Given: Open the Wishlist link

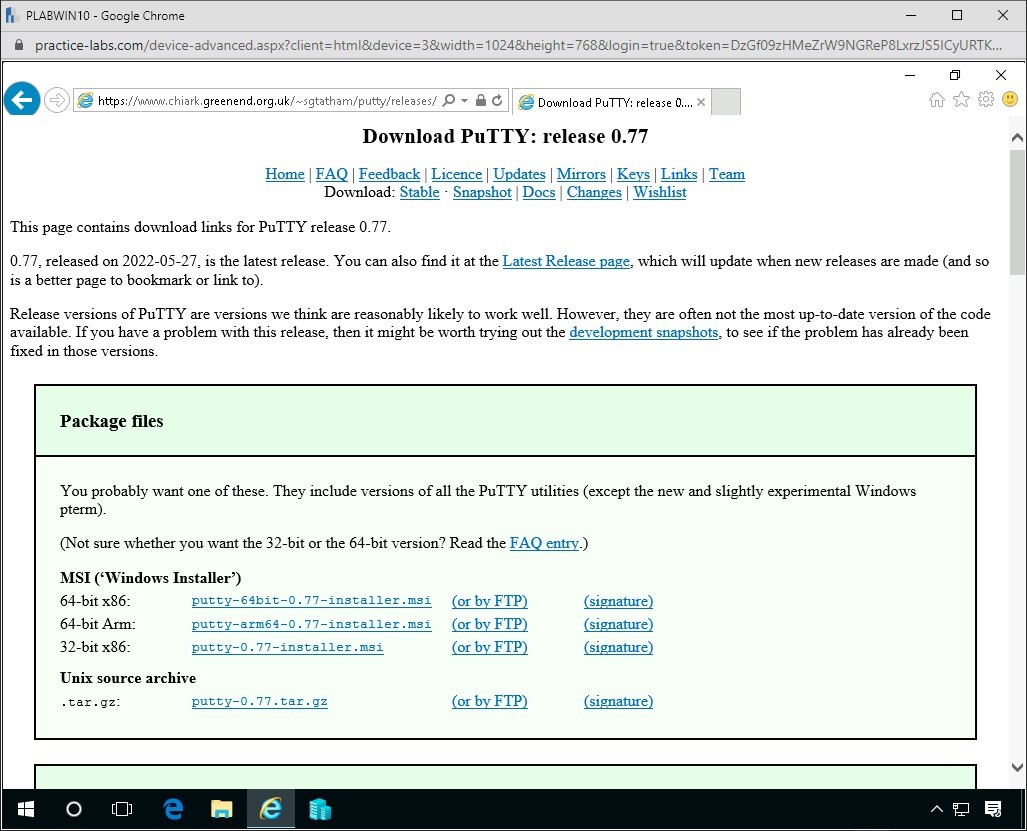Looking at the screenshot, I should 659,192.
